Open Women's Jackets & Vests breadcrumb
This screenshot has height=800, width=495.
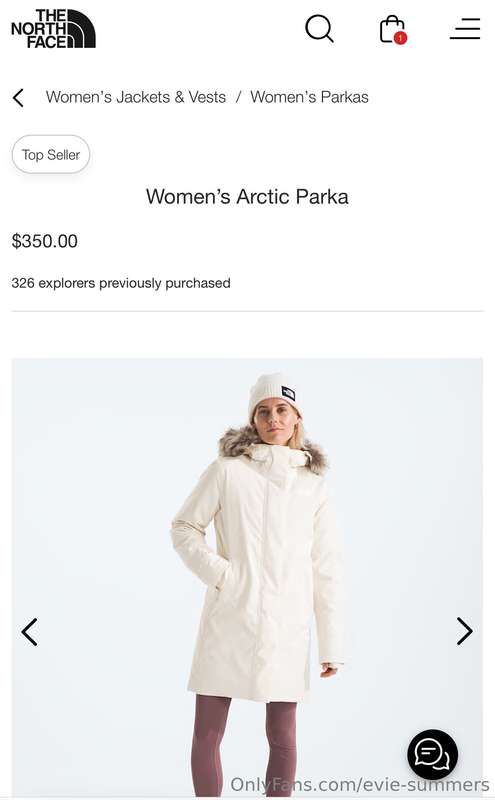pyautogui.click(x=136, y=97)
